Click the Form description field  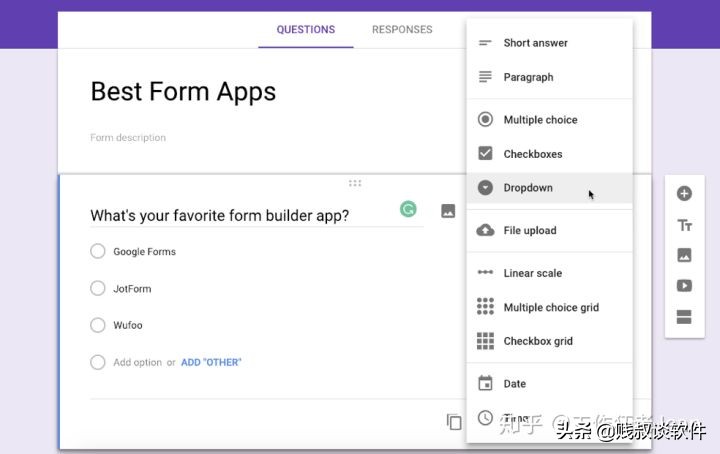128,137
